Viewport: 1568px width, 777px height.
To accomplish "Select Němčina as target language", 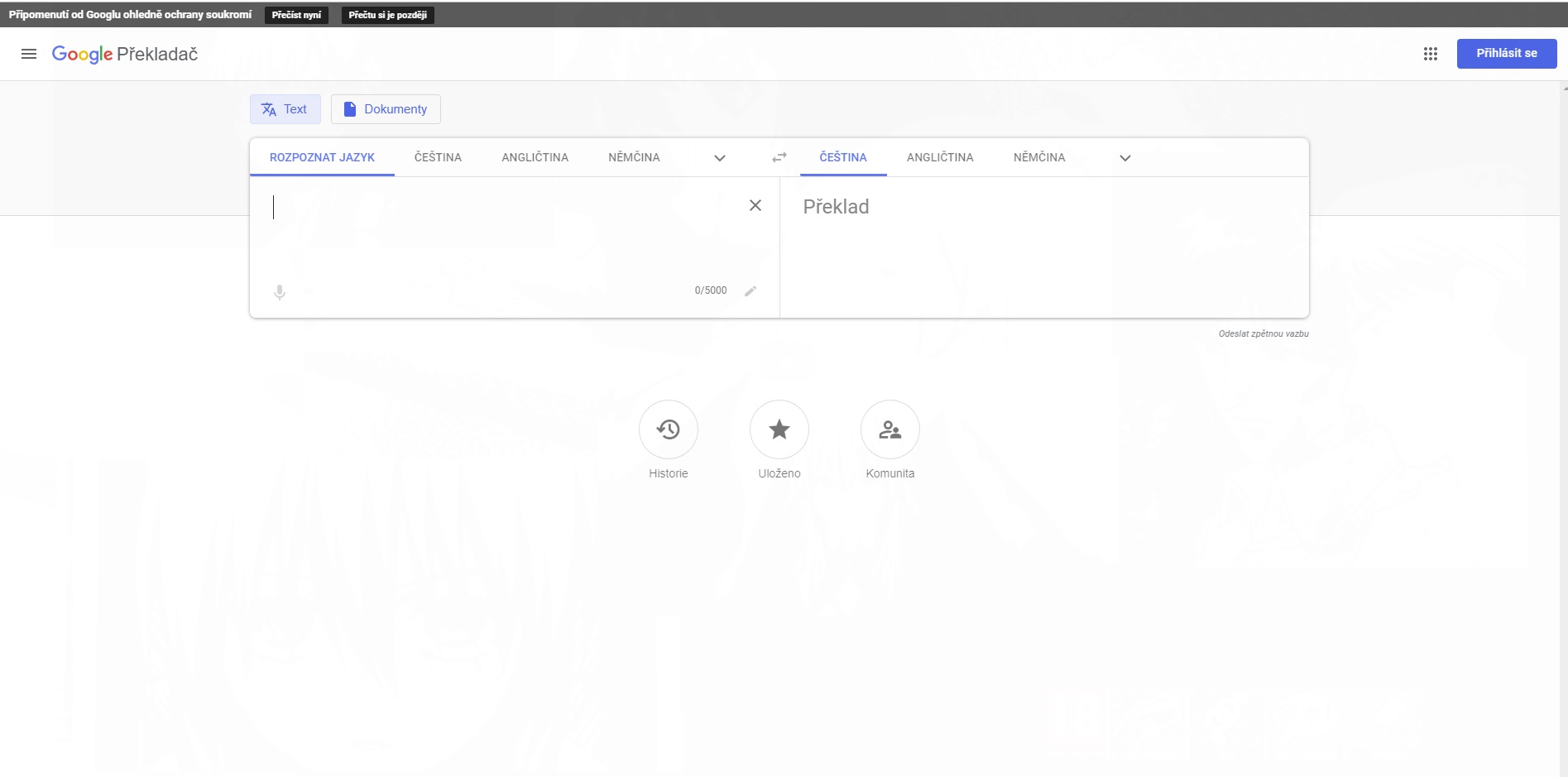I will click(1039, 157).
